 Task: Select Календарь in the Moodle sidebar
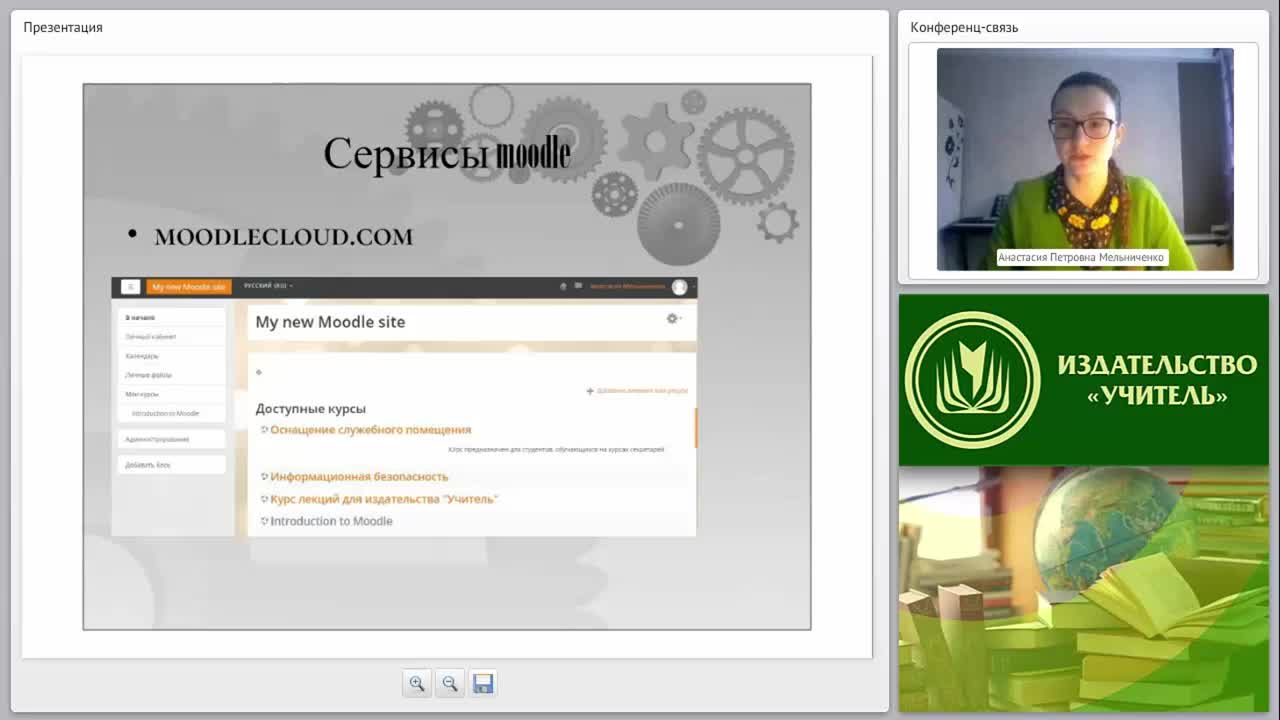[x=142, y=356]
